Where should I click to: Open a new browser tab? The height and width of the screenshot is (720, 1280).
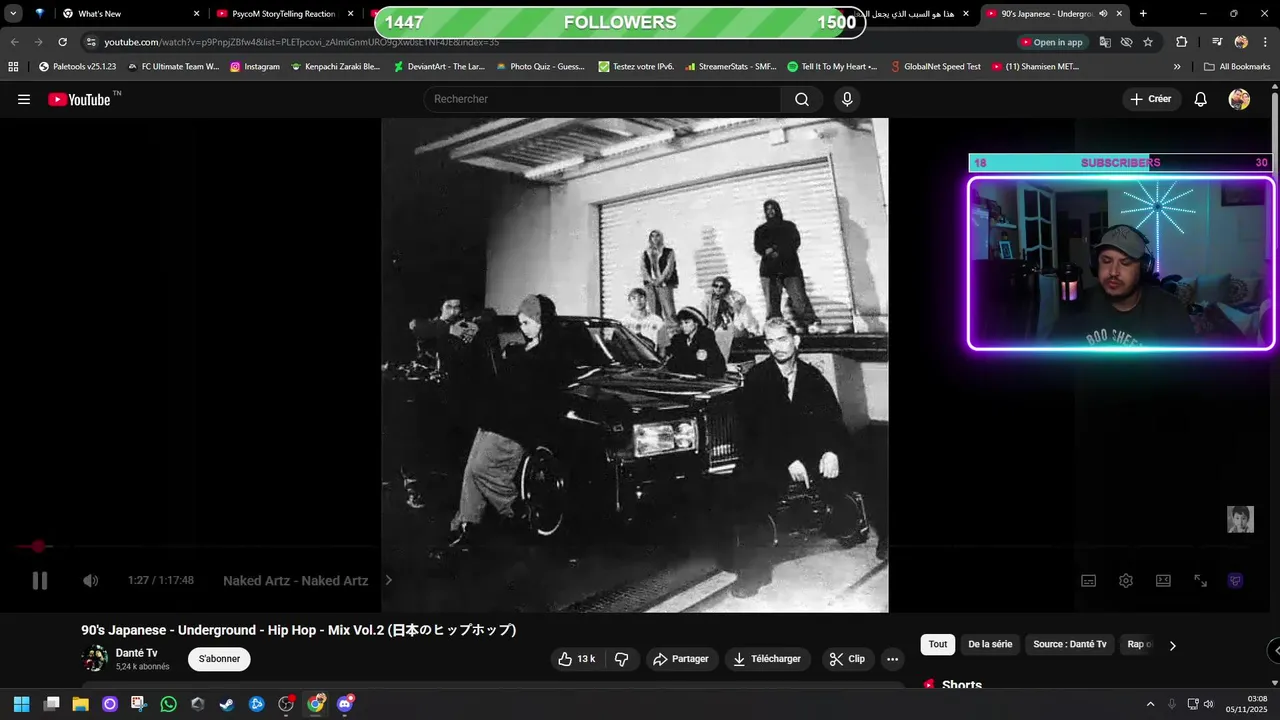pyautogui.click(x=1143, y=14)
